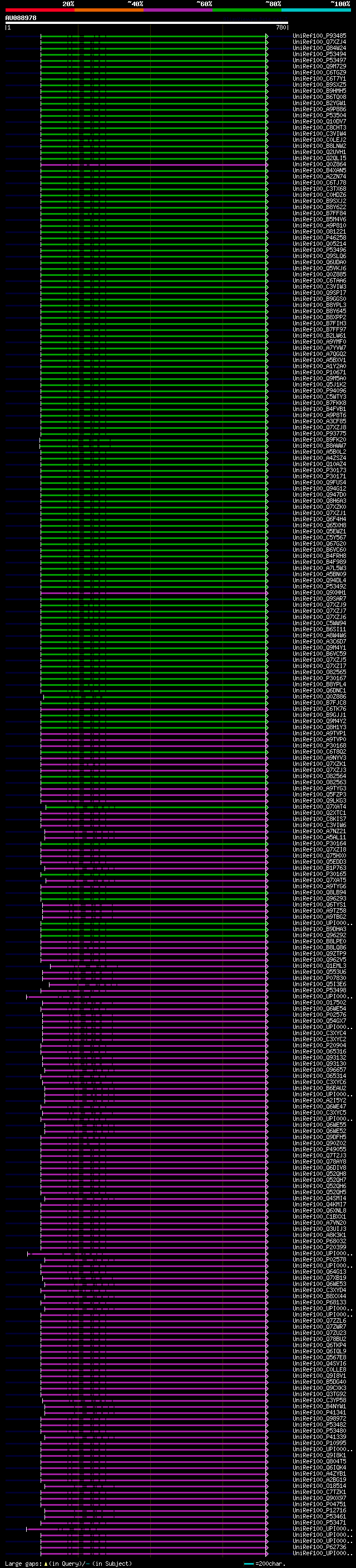
Task: Select hit label UniRef100_O82564
Action: click(319, 776)
